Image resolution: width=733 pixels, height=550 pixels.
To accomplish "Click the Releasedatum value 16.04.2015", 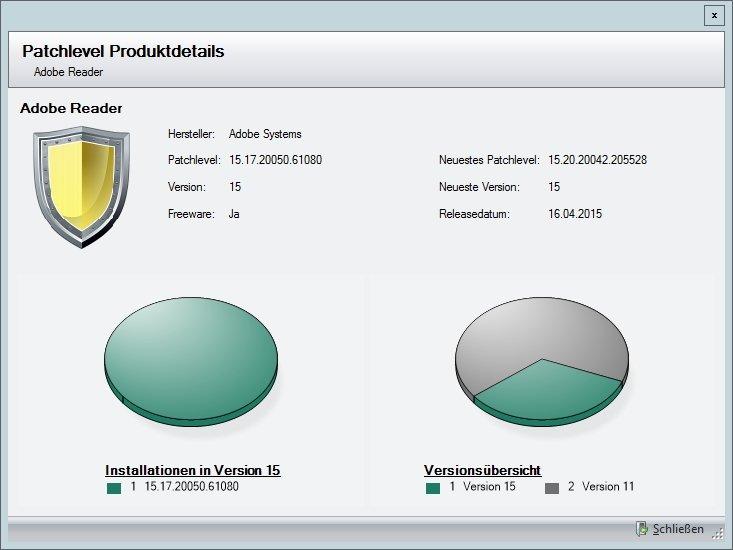I will coord(575,214).
